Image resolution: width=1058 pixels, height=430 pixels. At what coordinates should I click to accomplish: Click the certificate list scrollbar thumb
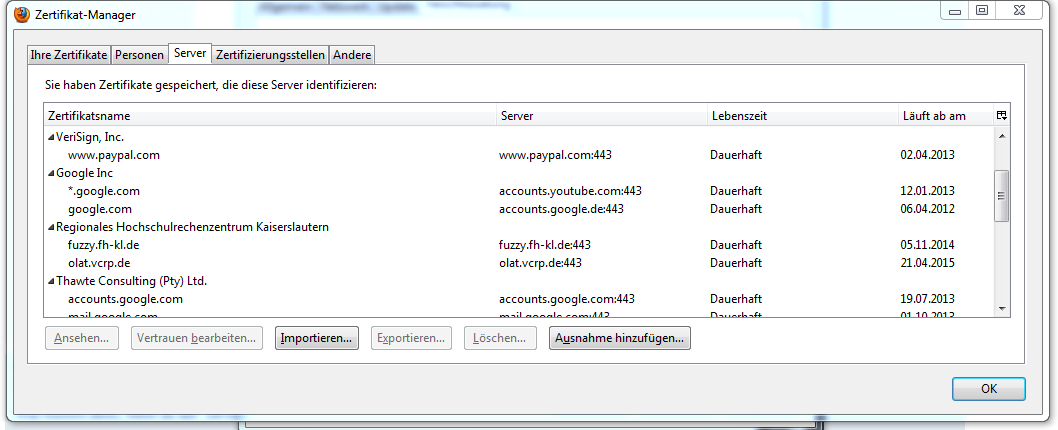tap(1002, 196)
